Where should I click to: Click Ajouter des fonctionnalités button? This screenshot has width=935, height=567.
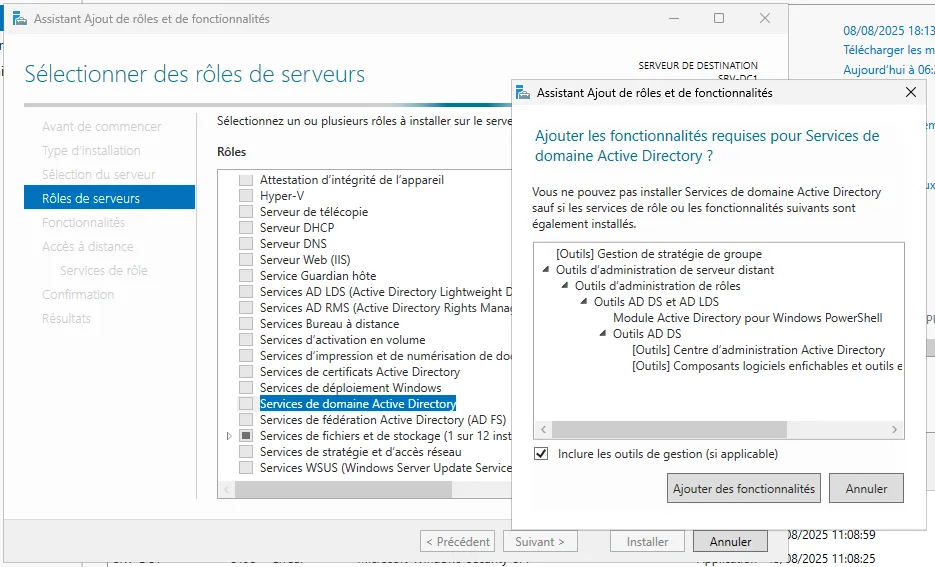click(744, 489)
